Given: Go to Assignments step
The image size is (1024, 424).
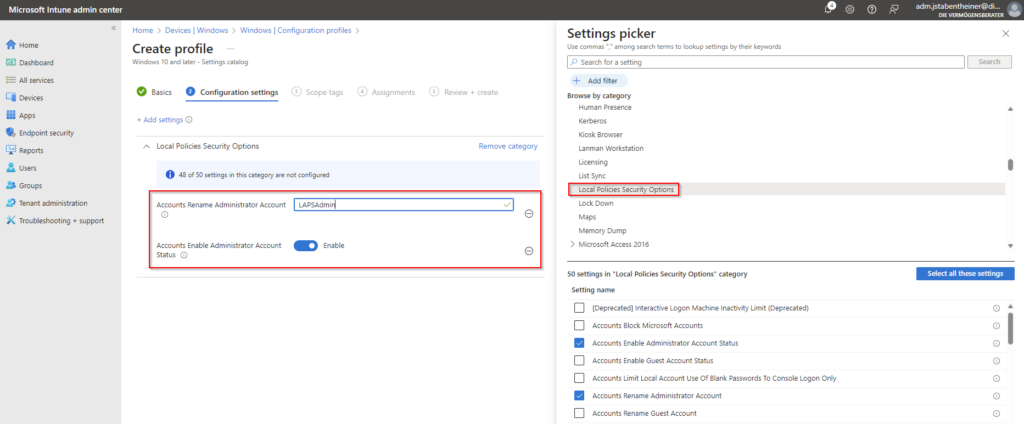Looking at the screenshot, I should pyautogui.click(x=386, y=92).
